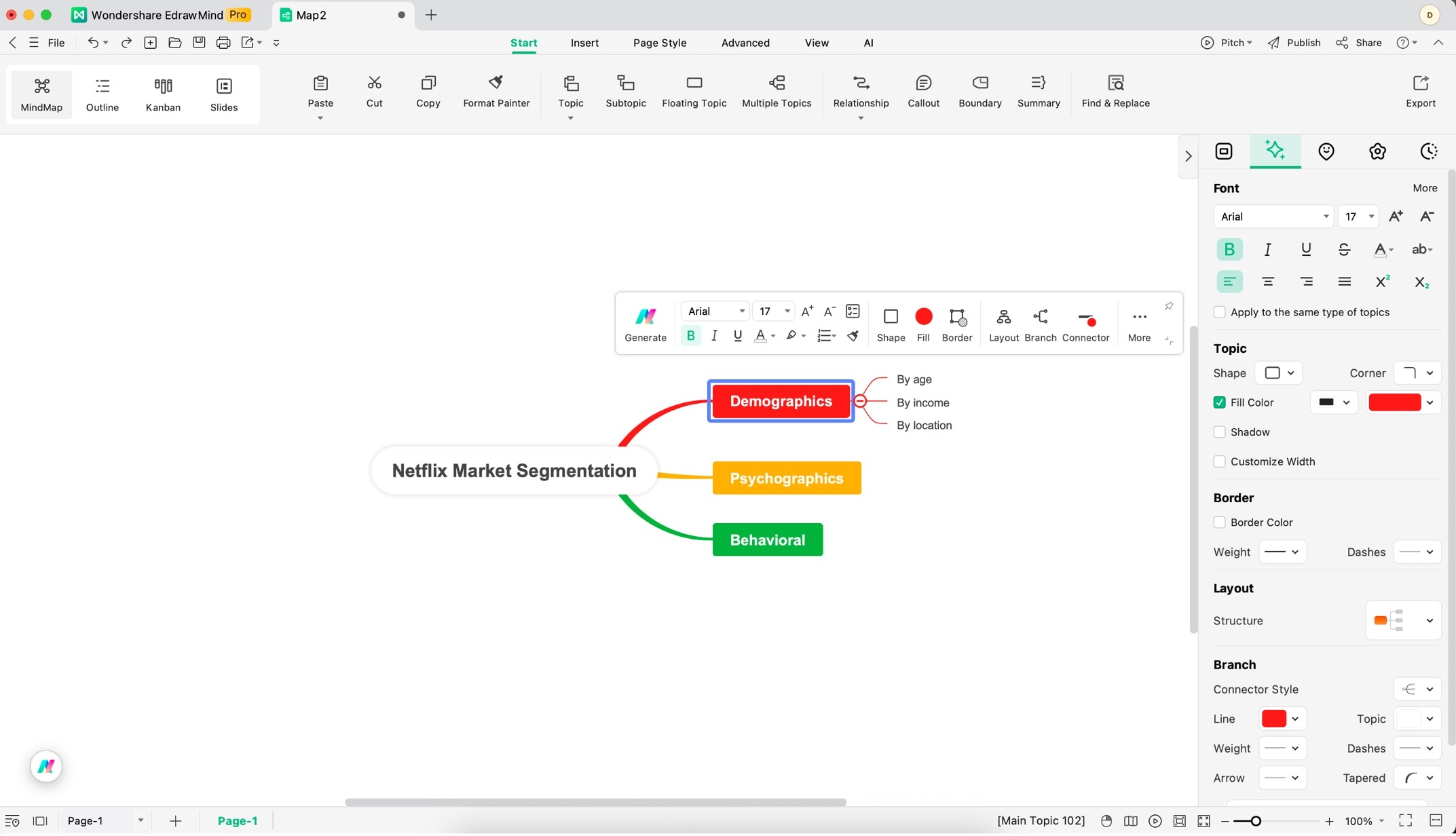Image resolution: width=1456 pixels, height=836 pixels.
Task: Click the Publish button
Action: [x=1294, y=43]
